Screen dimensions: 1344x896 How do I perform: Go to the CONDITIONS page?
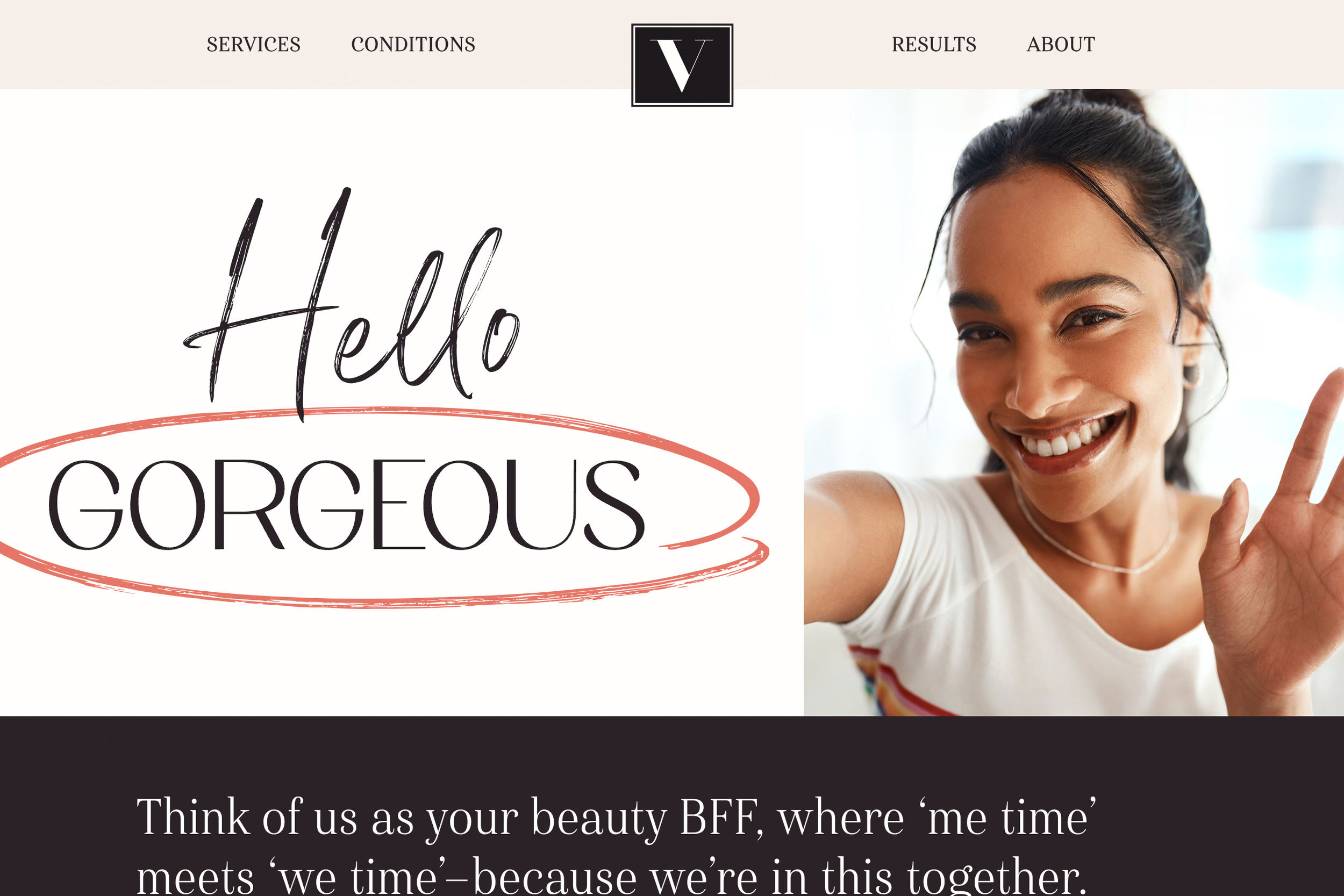click(413, 45)
